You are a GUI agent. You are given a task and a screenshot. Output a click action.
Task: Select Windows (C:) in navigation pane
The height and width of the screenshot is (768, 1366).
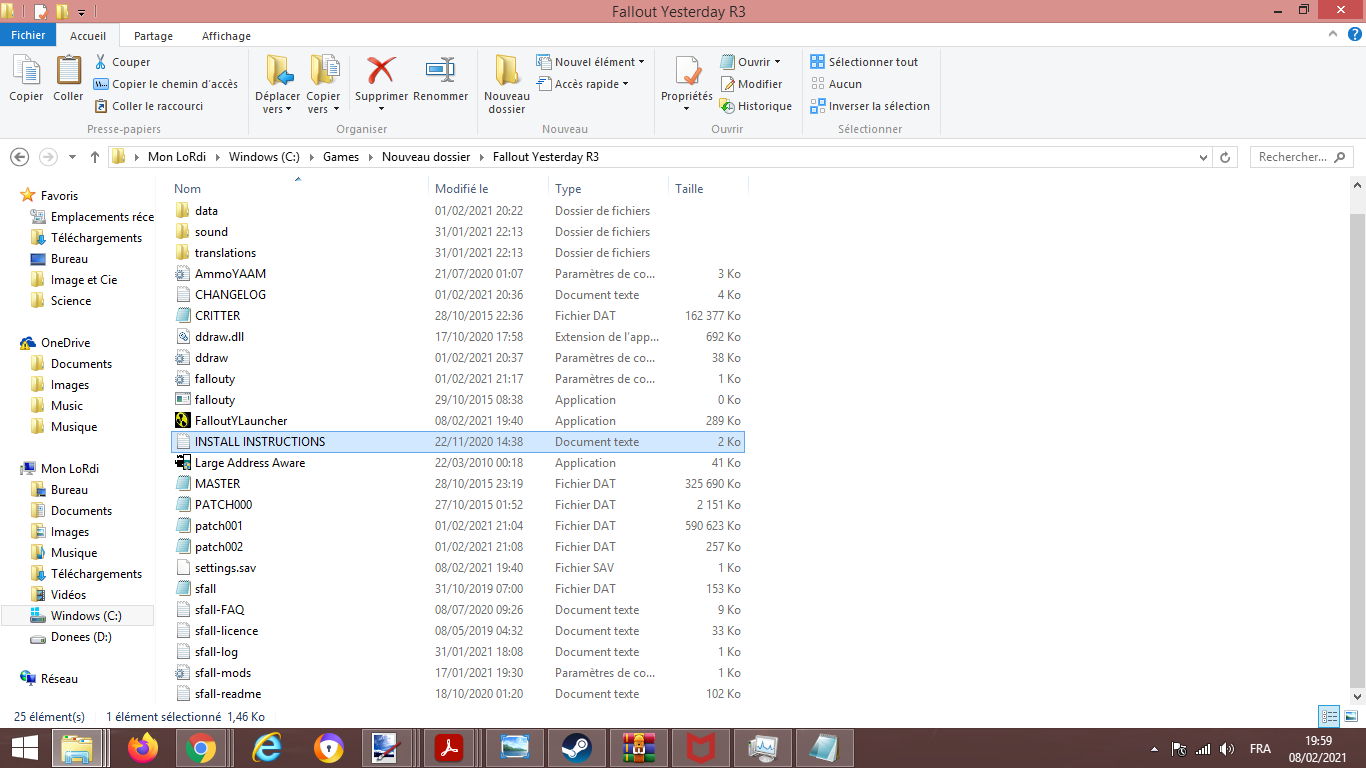(86, 616)
